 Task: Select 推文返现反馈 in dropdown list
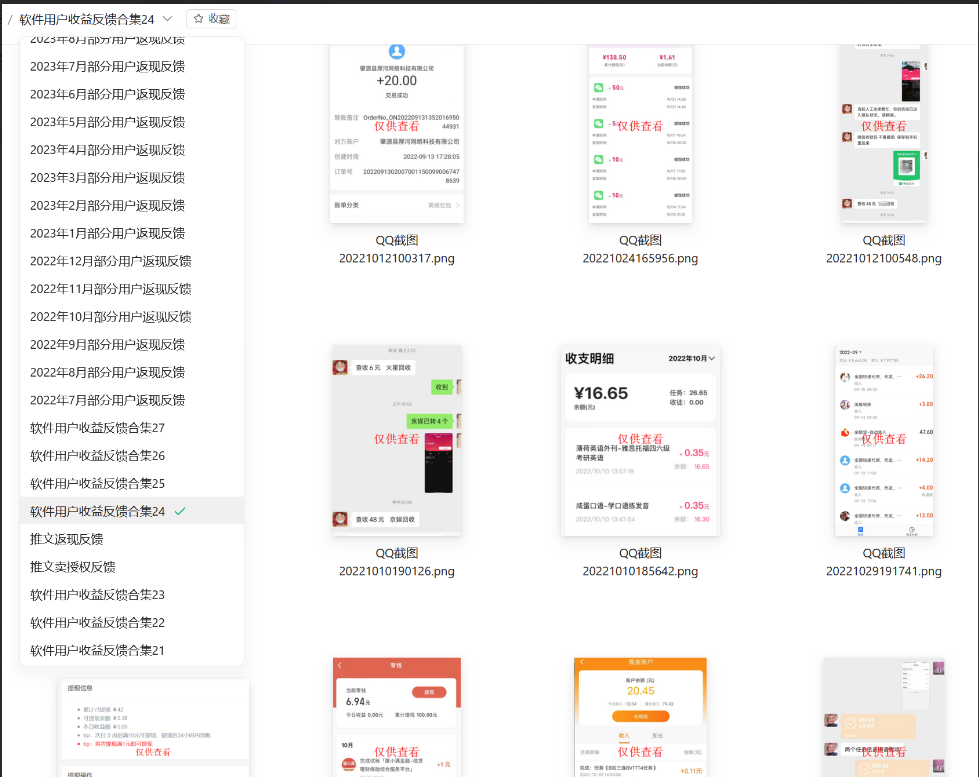[66, 539]
